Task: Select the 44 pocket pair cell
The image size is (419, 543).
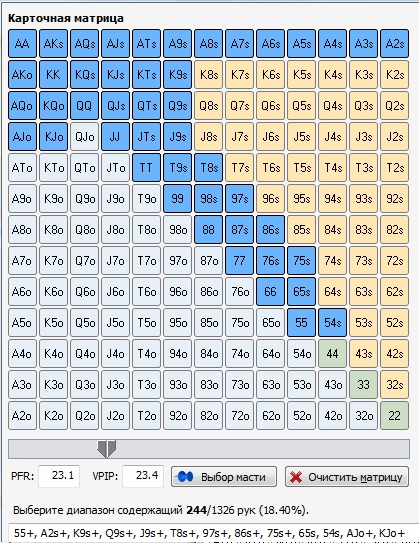Action: coord(332,354)
